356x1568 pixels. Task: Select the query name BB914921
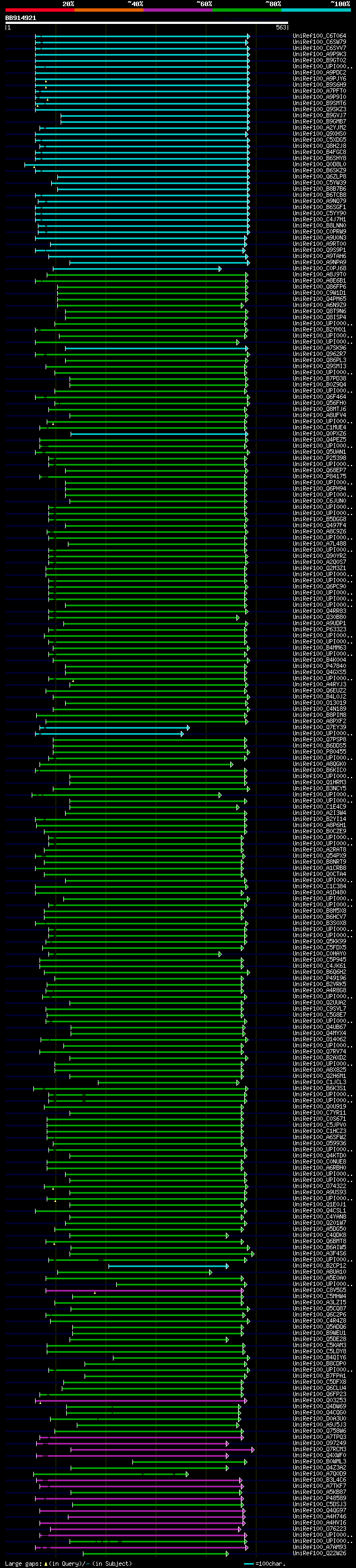tap(21, 18)
